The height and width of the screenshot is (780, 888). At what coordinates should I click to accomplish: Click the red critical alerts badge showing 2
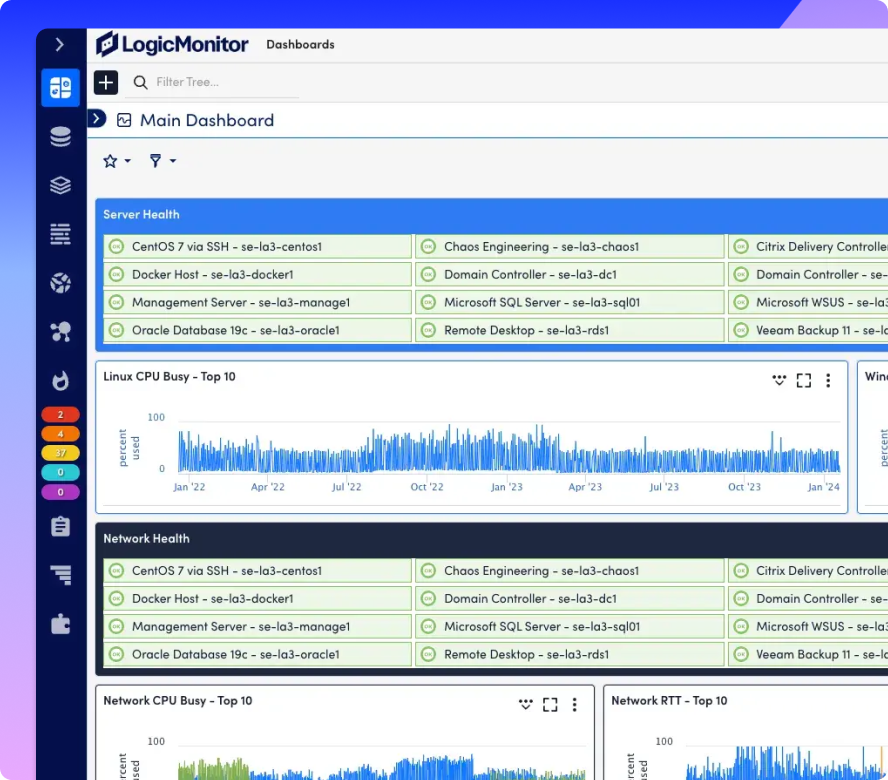click(61, 415)
